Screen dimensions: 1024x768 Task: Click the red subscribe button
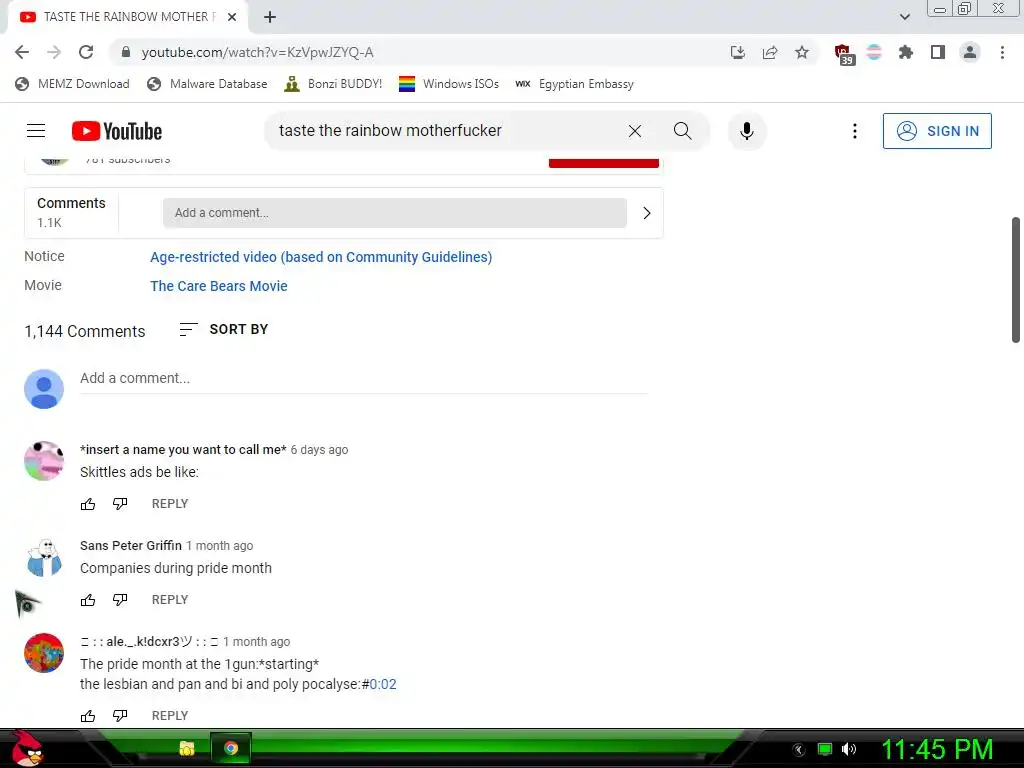pyautogui.click(x=603, y=163)
